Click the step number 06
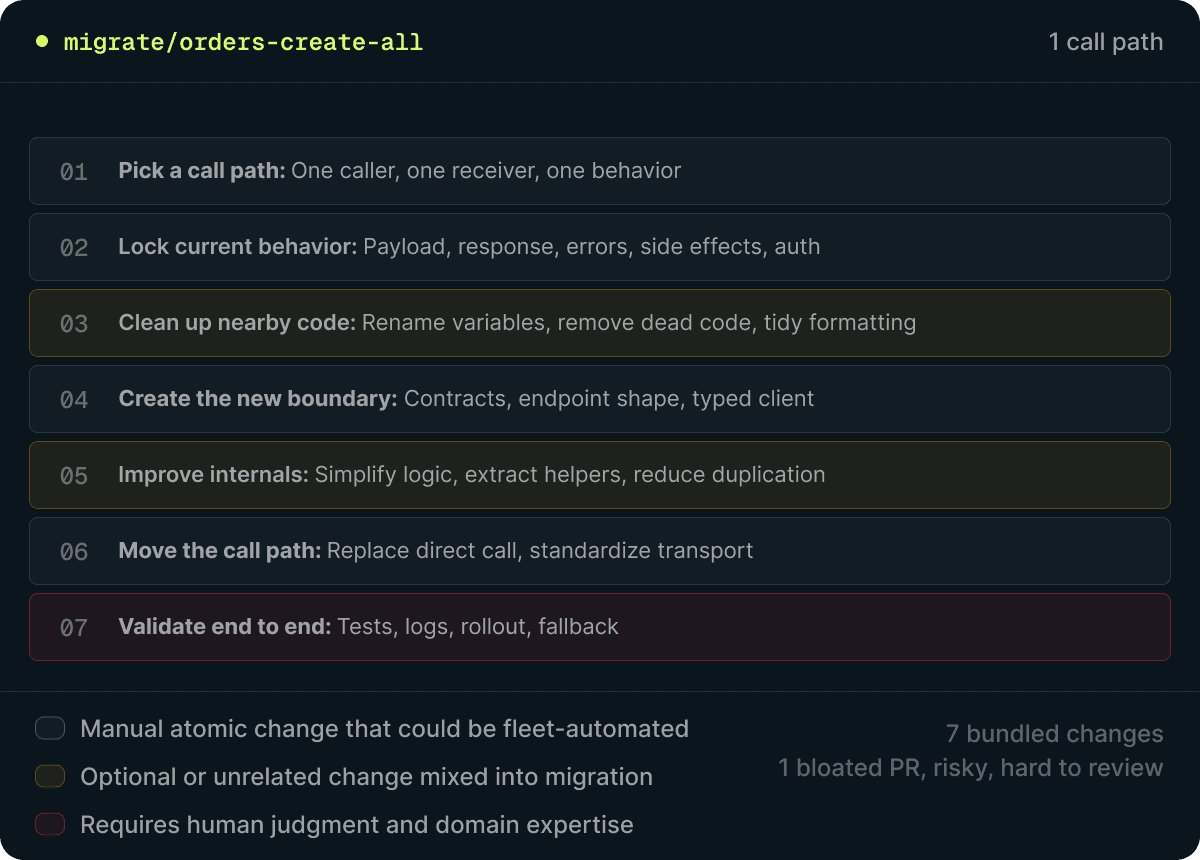 pyautogui.click(x=74, y=552)
